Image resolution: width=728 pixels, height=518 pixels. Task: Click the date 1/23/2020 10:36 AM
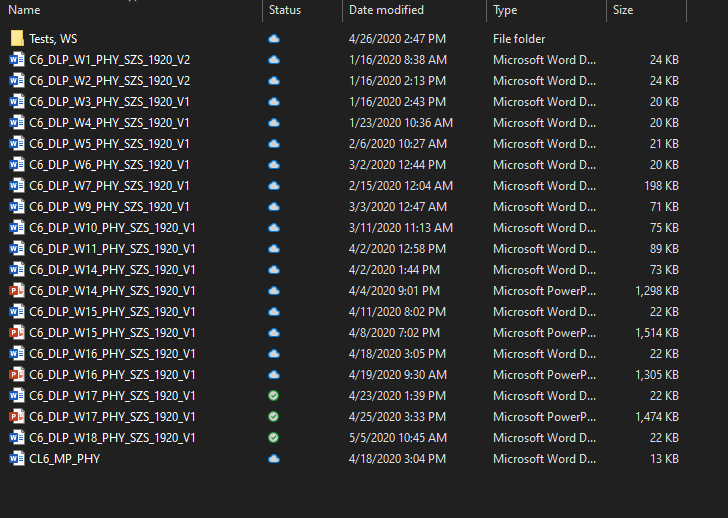pyautogui.click(x=401, y=123)
